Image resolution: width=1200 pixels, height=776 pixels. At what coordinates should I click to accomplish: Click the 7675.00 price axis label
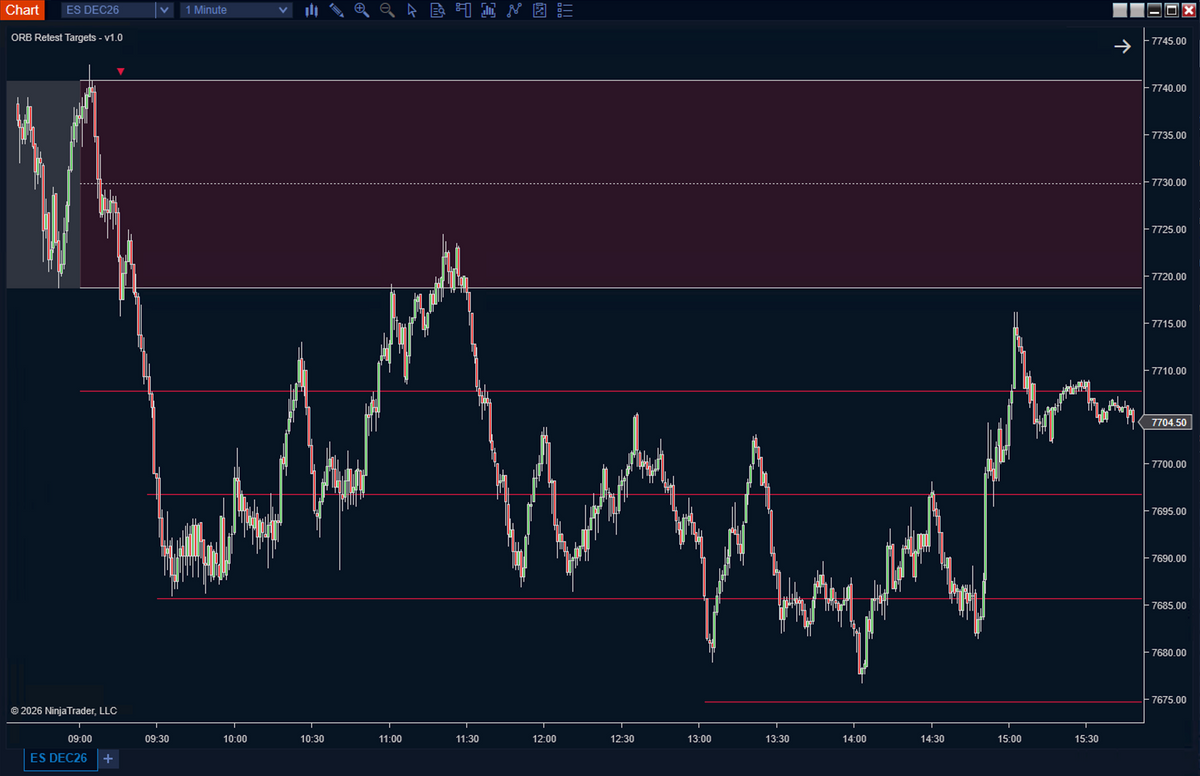(1168, 700)
